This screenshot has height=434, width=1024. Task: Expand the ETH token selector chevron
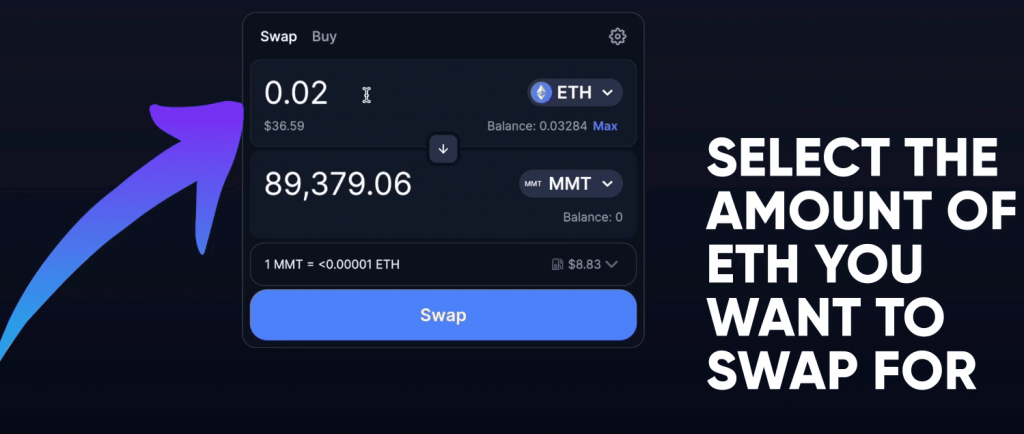pos(607,93)
